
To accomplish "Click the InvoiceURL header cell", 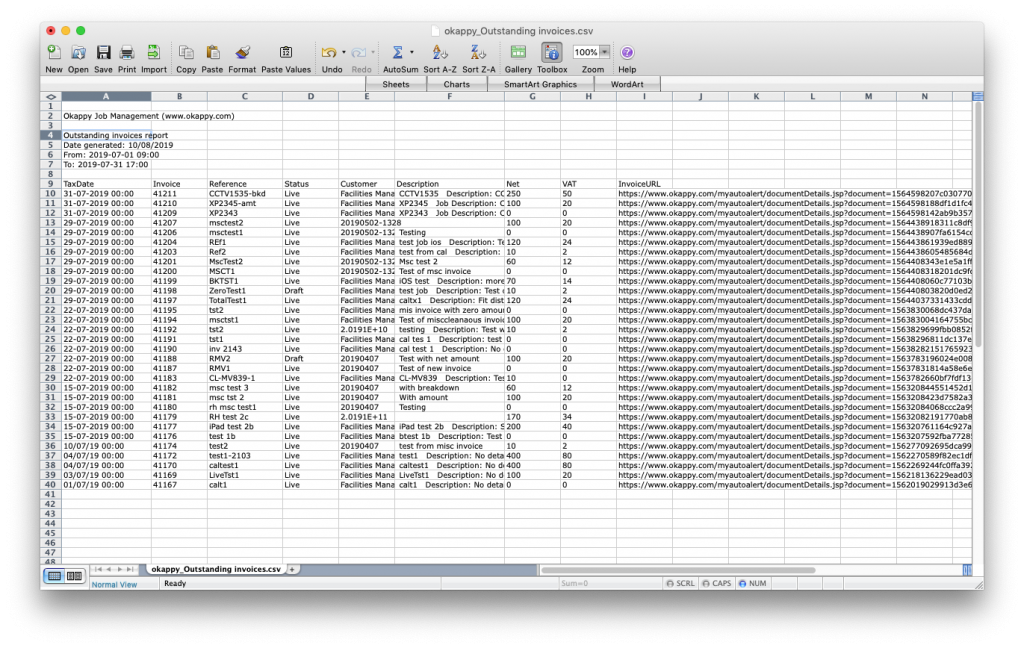I will pos(644,184).
